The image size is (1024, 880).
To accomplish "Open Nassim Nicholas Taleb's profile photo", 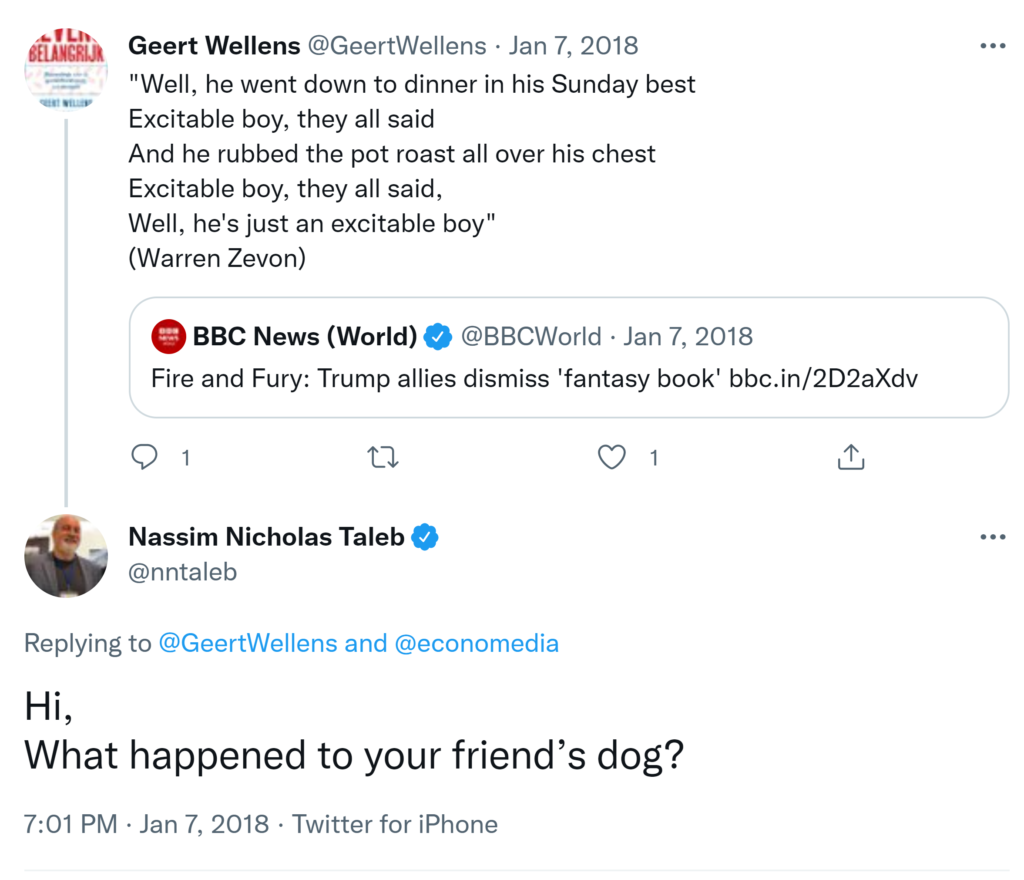I will [65, 556].
